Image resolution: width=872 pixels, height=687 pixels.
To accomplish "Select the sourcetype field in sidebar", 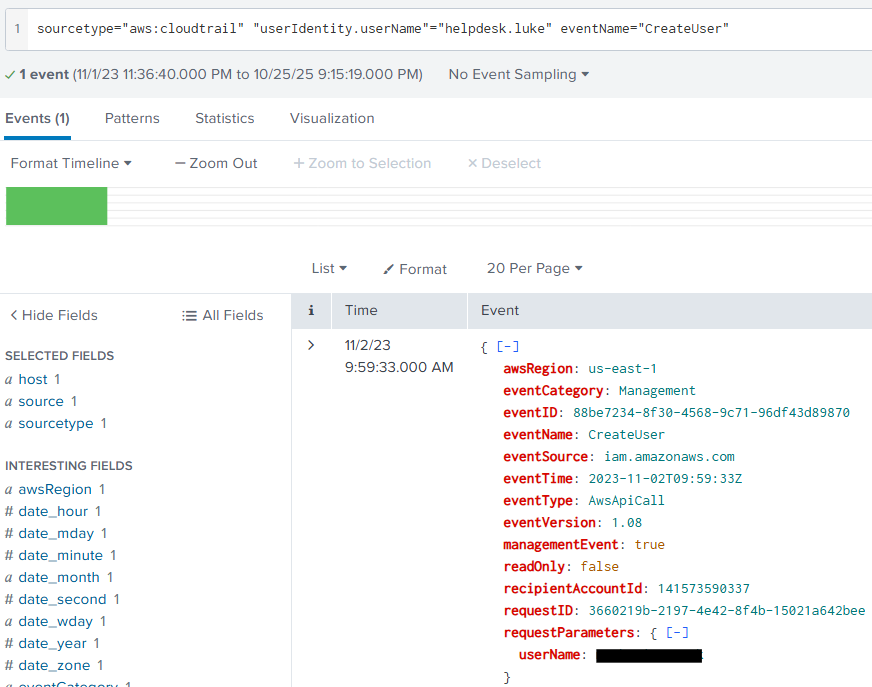I will pos(56,423).
